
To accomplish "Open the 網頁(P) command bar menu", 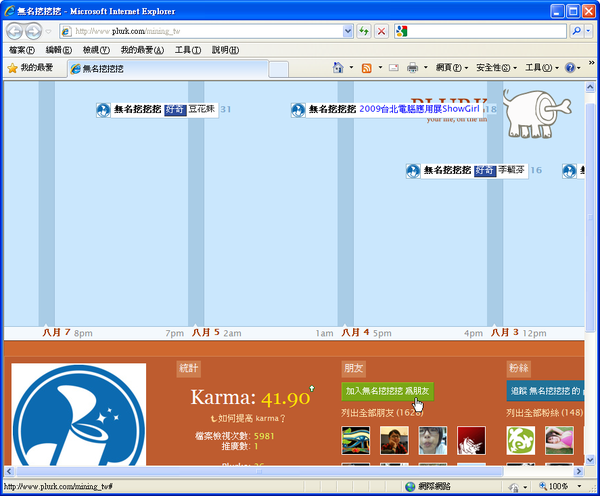I will [452, 68].
